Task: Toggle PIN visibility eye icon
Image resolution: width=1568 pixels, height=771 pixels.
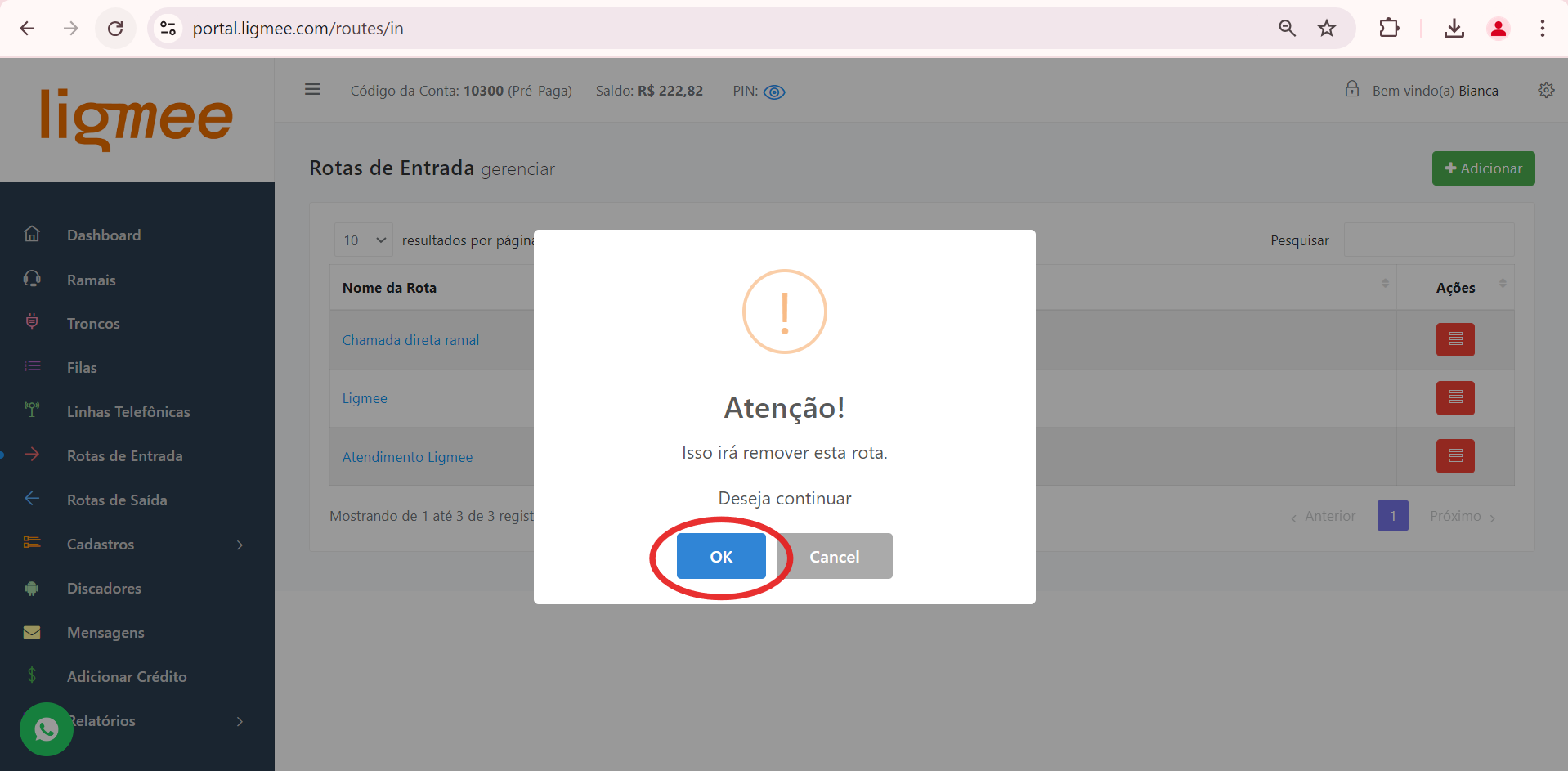Action: tap(773, 92)
